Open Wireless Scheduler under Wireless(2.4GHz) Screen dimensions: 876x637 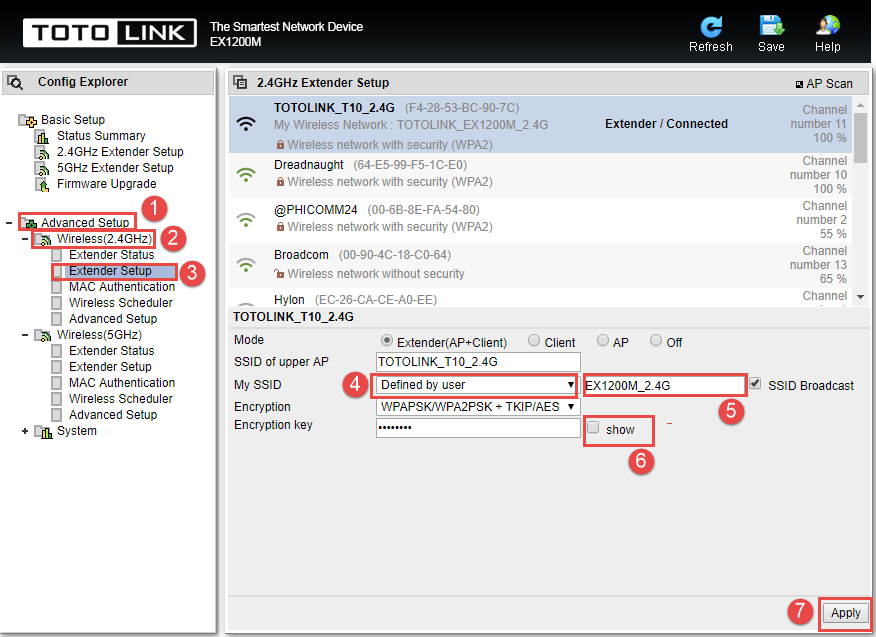tap(121, 303)
